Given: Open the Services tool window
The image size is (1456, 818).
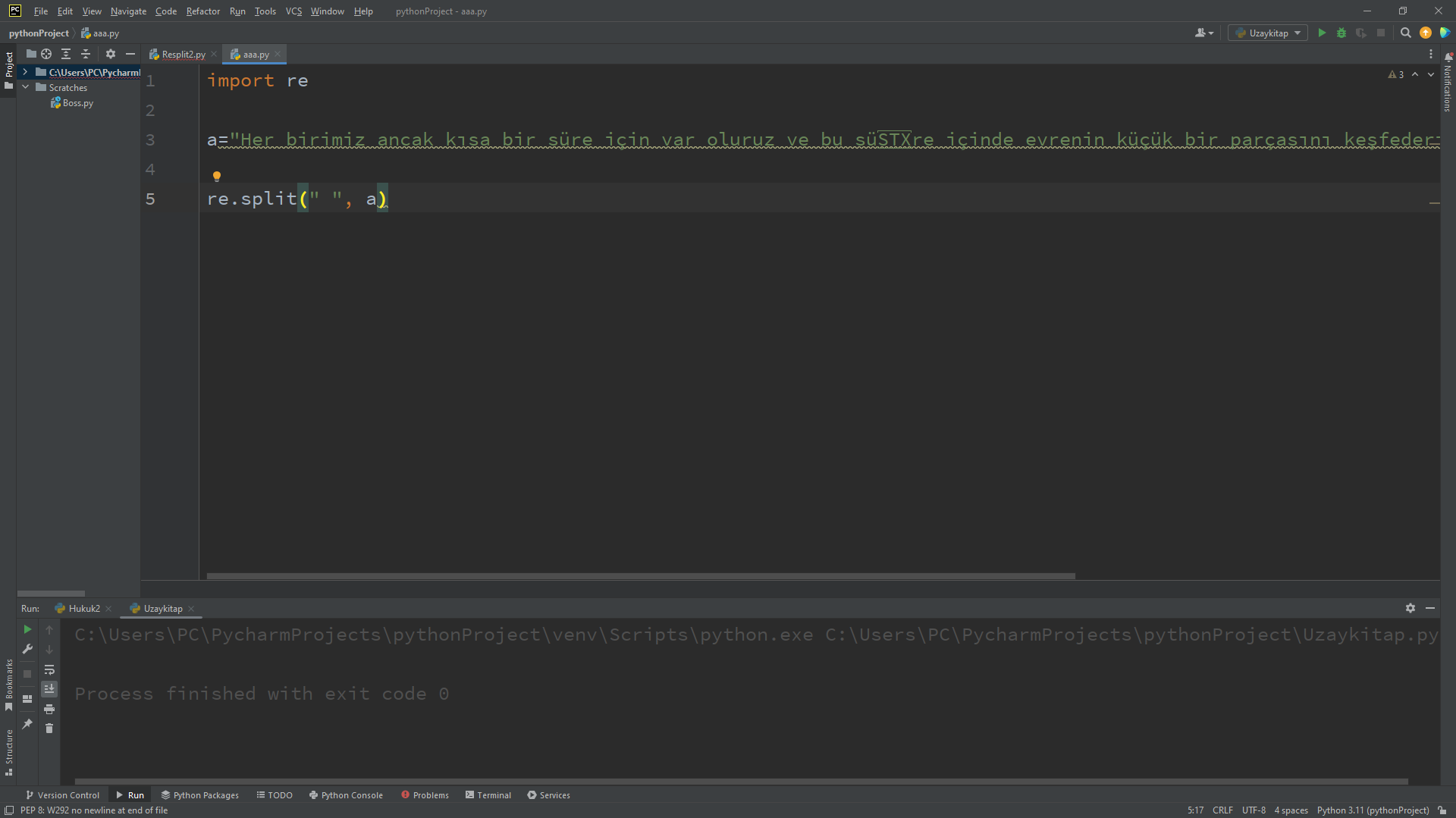Looking at the screenshot, I should (x=548, y=795).
